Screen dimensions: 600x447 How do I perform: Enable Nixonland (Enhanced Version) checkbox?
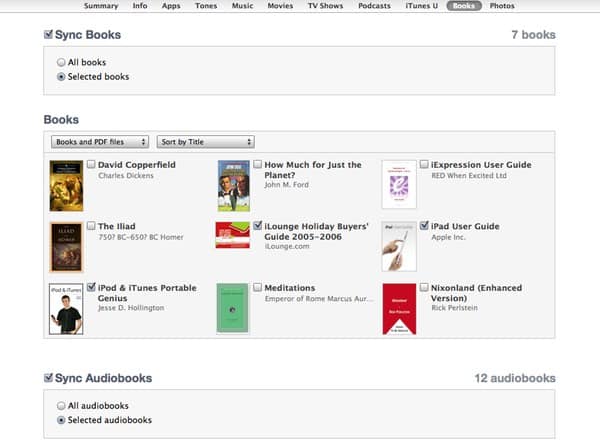[x=424, y=287]
